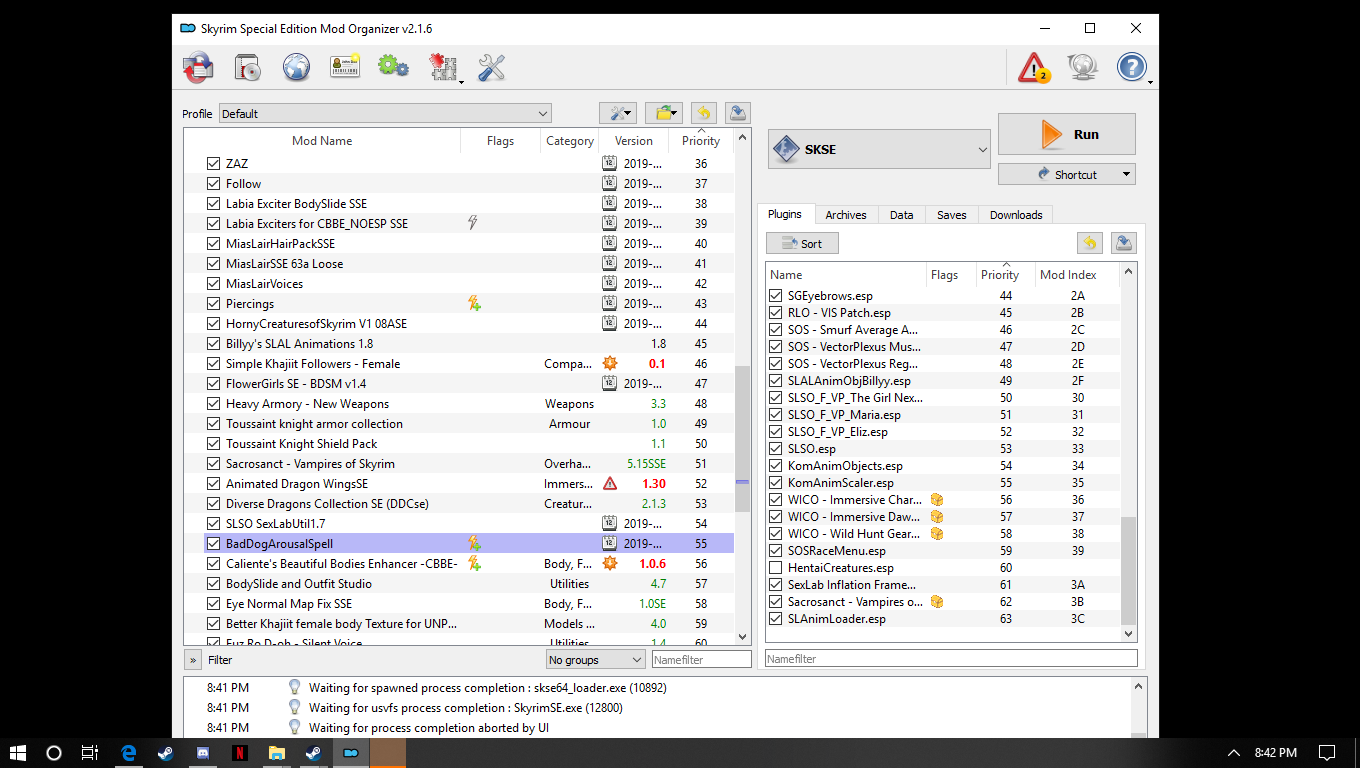Viewport: 1360px width, 768px height.
Task: Open the Nexus globe icon
Action: point(296,68)
